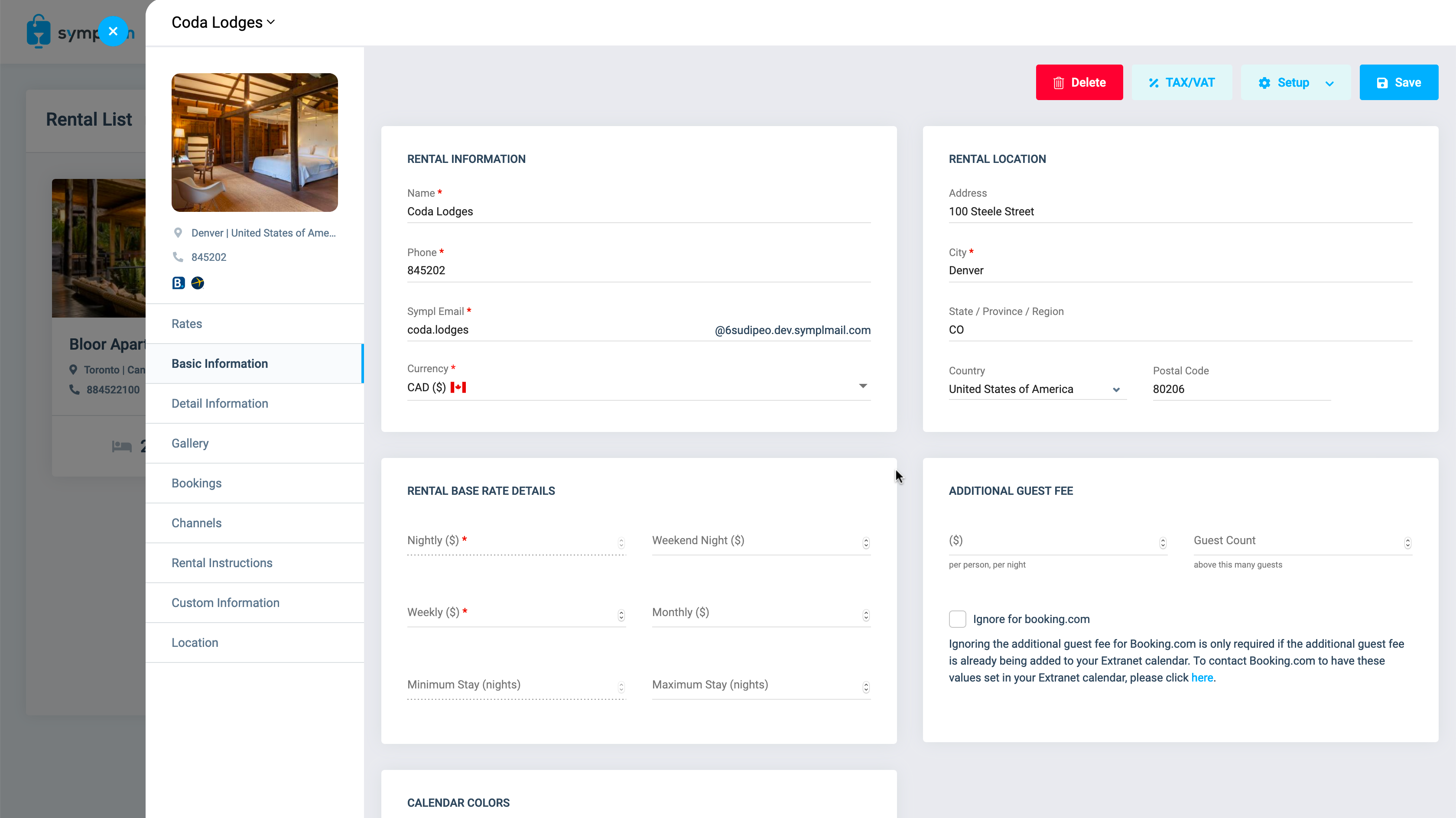
Task: Click the Delete button with trash icon
Action: 1079,82
